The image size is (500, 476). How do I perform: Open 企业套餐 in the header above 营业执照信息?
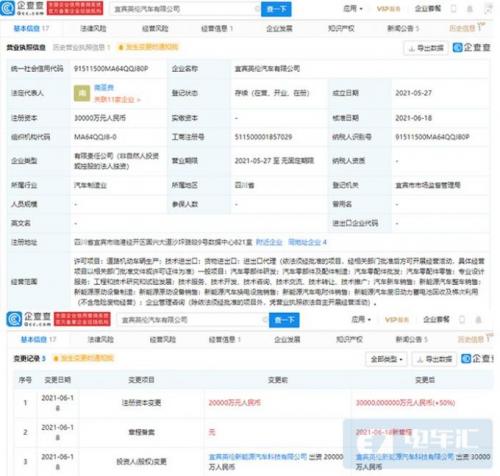[428, 9]
